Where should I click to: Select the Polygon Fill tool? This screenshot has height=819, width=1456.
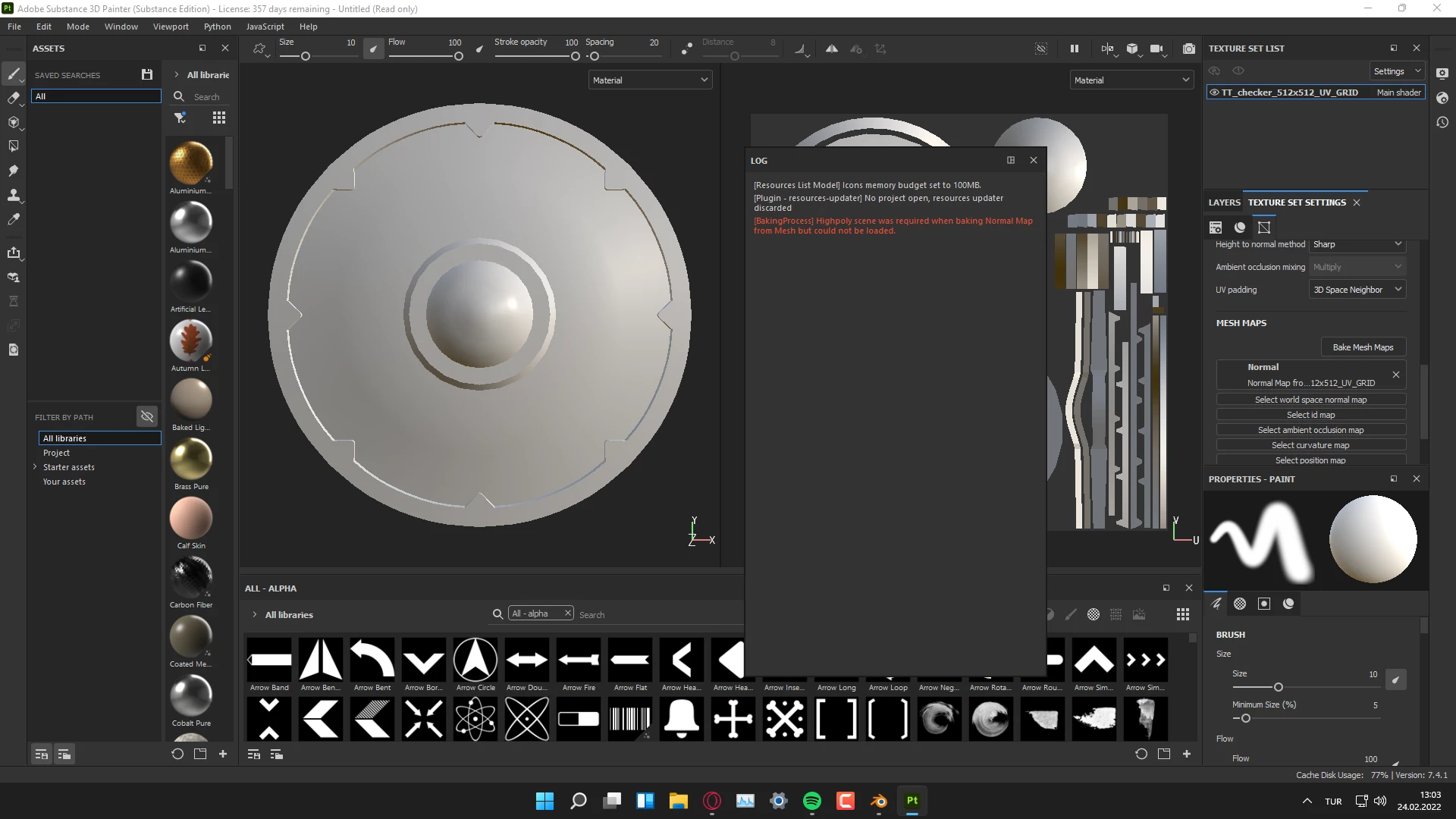tap(13, 146)
